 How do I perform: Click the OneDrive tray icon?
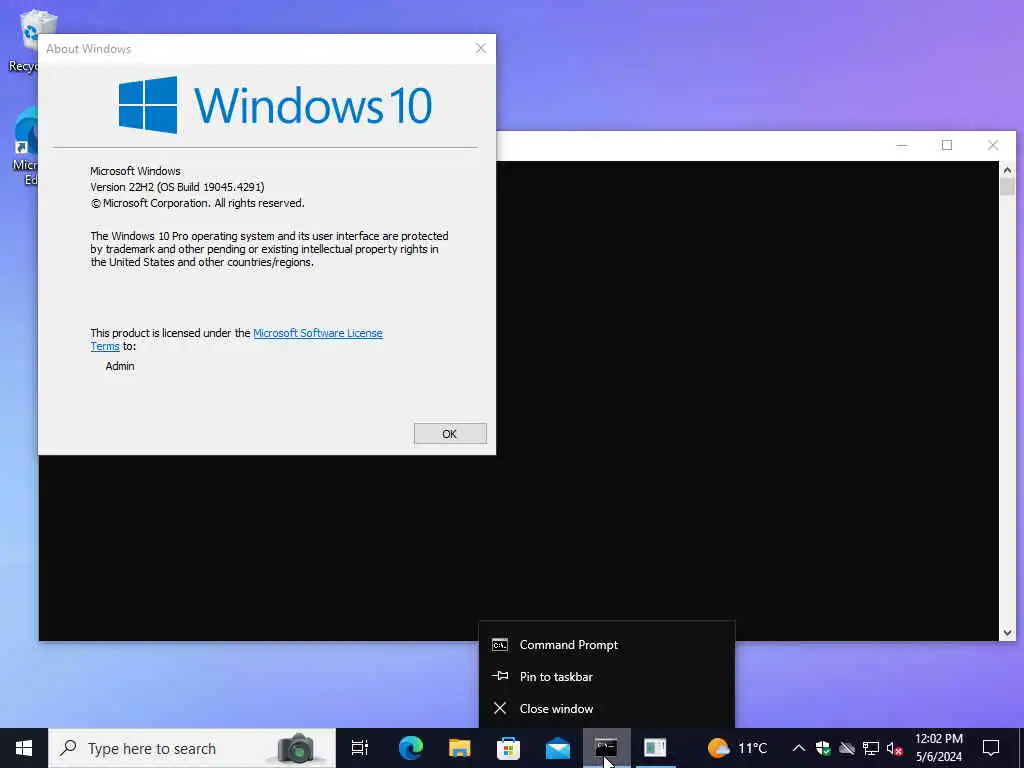tap(847, 748)
